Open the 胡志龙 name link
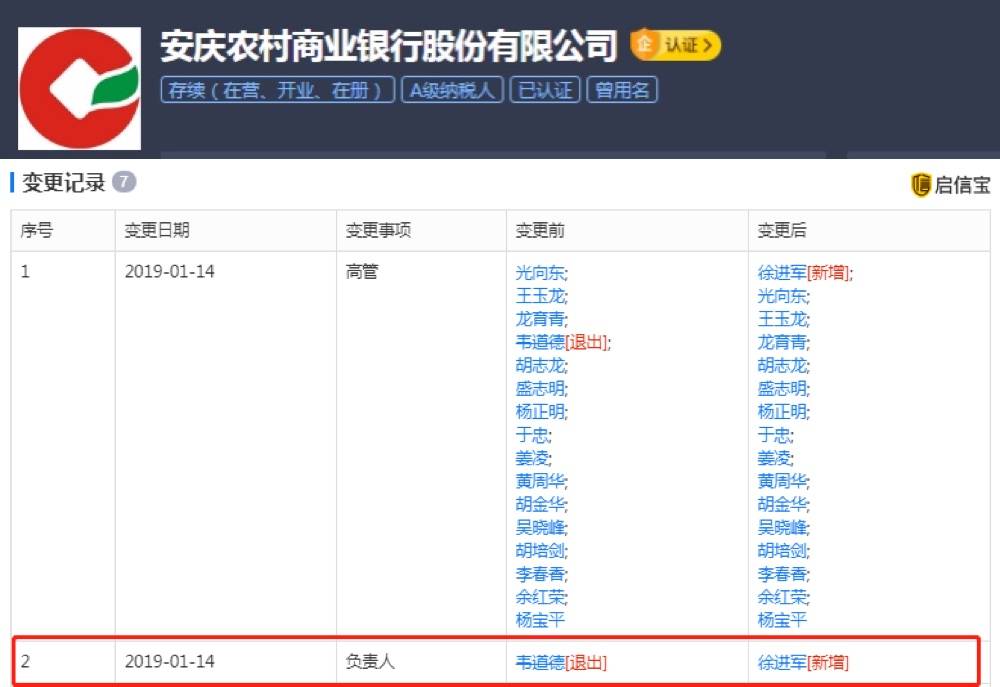The image size is (1000, 687). tap(542, 366)
